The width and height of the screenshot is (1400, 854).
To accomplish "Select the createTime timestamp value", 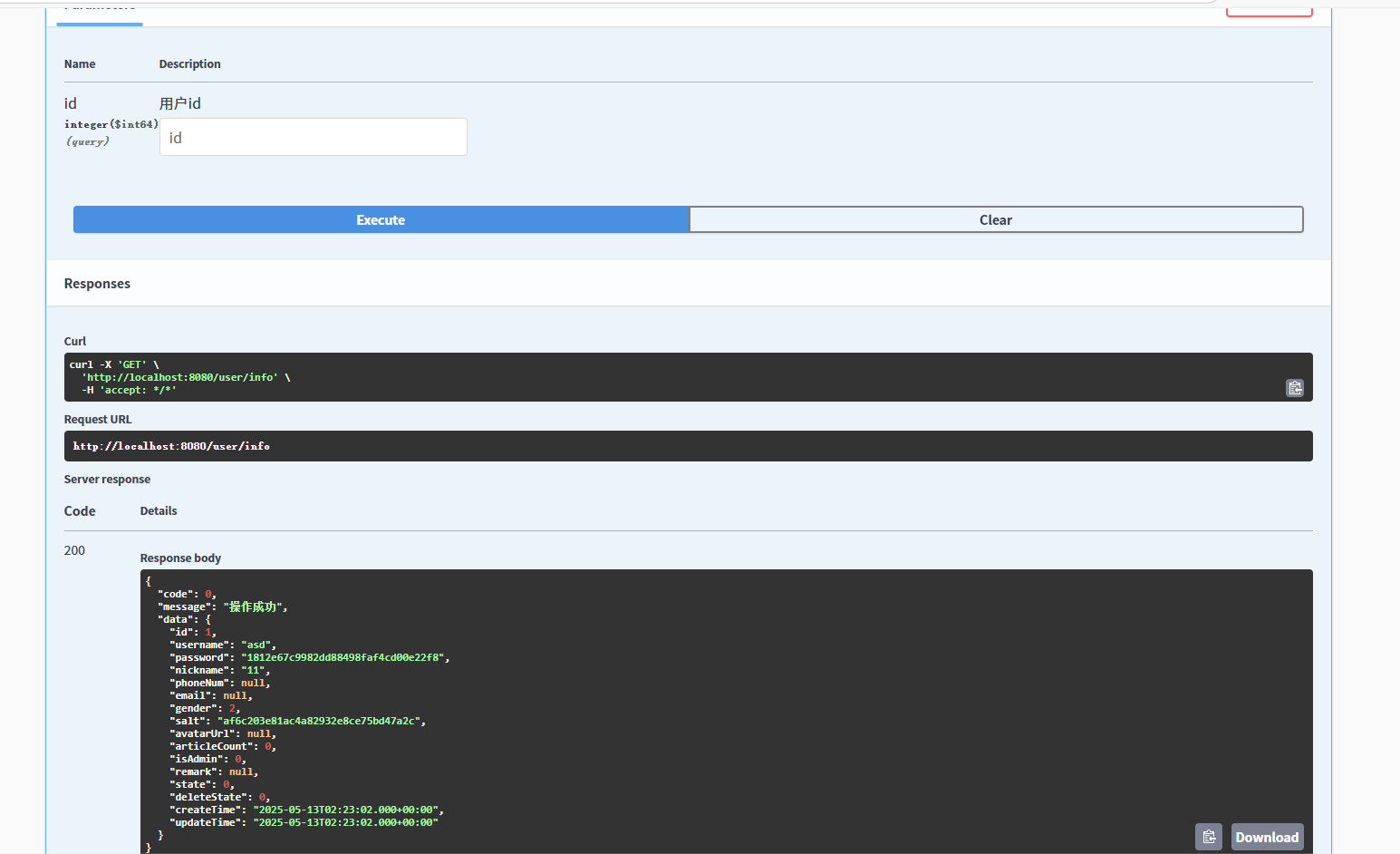I will pyautogui.click(x=345, y=810).
